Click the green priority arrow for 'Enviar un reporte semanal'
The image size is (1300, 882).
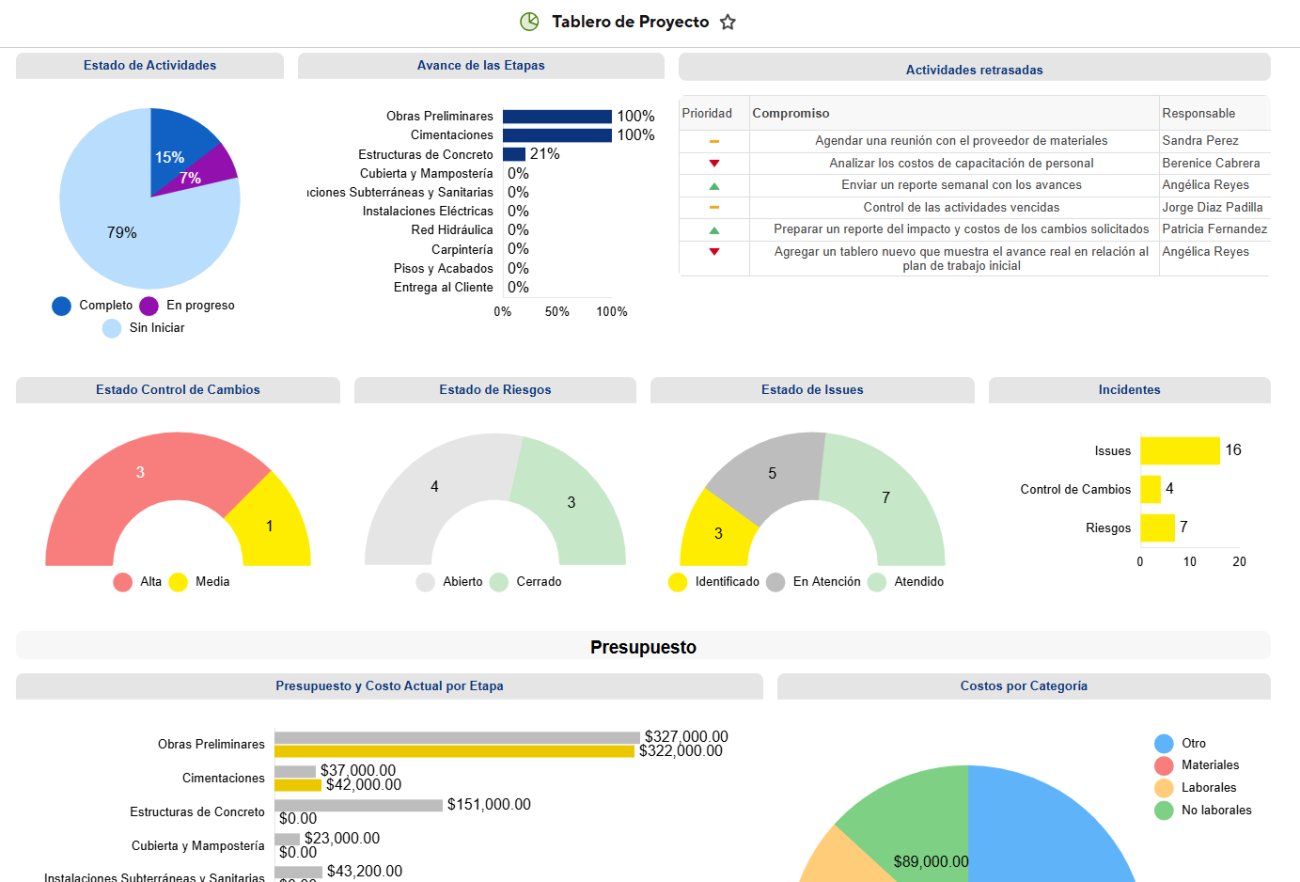tap(713, 185)
